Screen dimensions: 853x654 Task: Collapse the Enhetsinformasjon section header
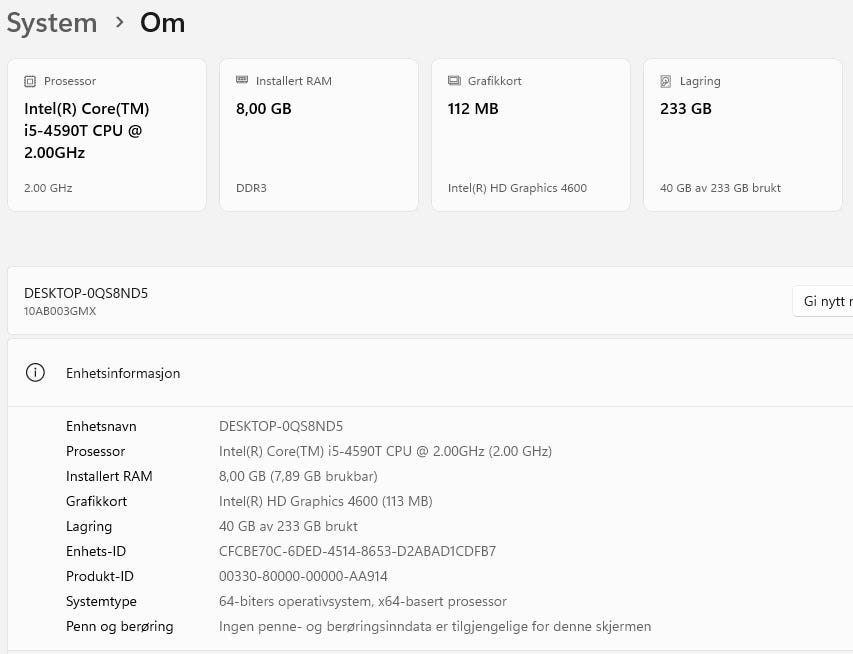(430, 373)
